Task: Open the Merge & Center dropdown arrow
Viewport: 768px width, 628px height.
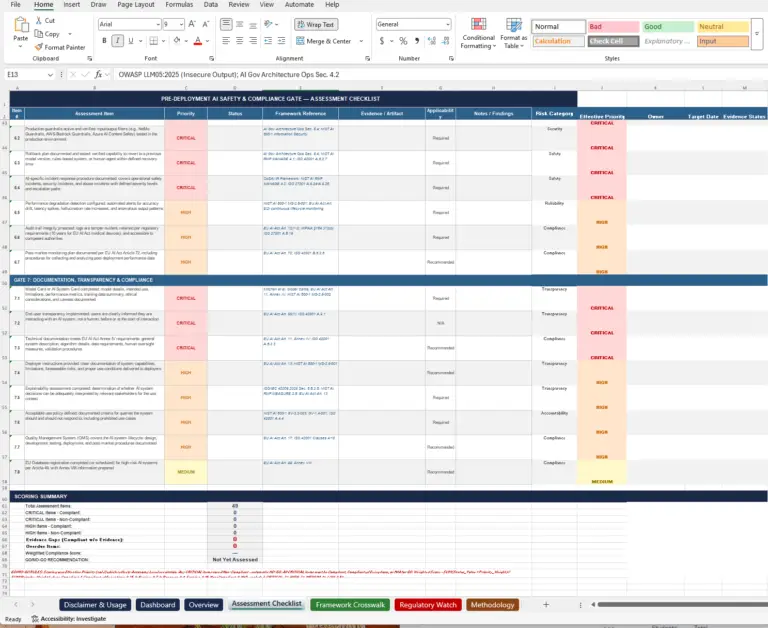Action: (360, 41)
